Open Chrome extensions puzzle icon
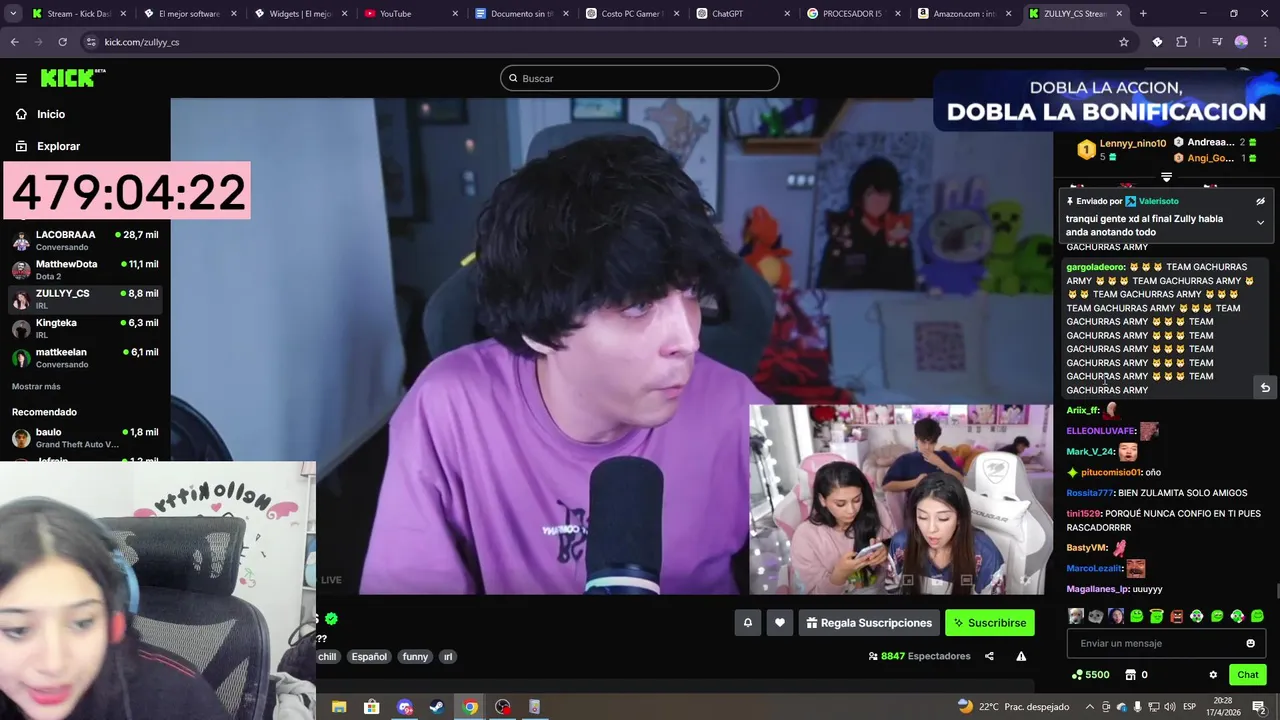This screenshot has height=720, width=1280. (x=1182, y=42)
